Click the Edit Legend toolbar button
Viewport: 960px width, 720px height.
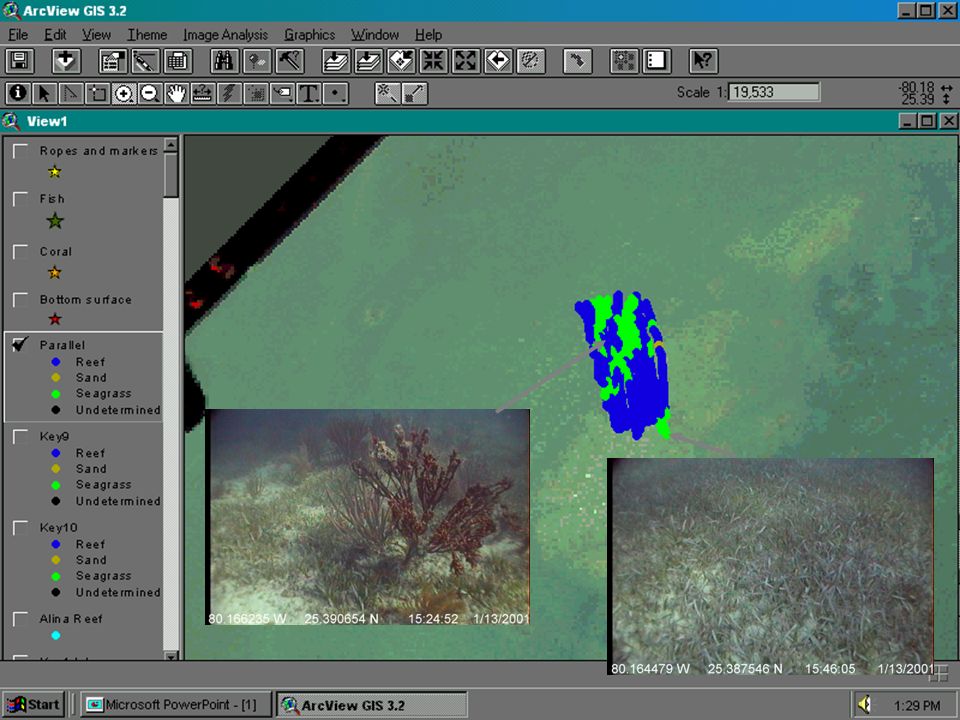click(x=145, y=61)
